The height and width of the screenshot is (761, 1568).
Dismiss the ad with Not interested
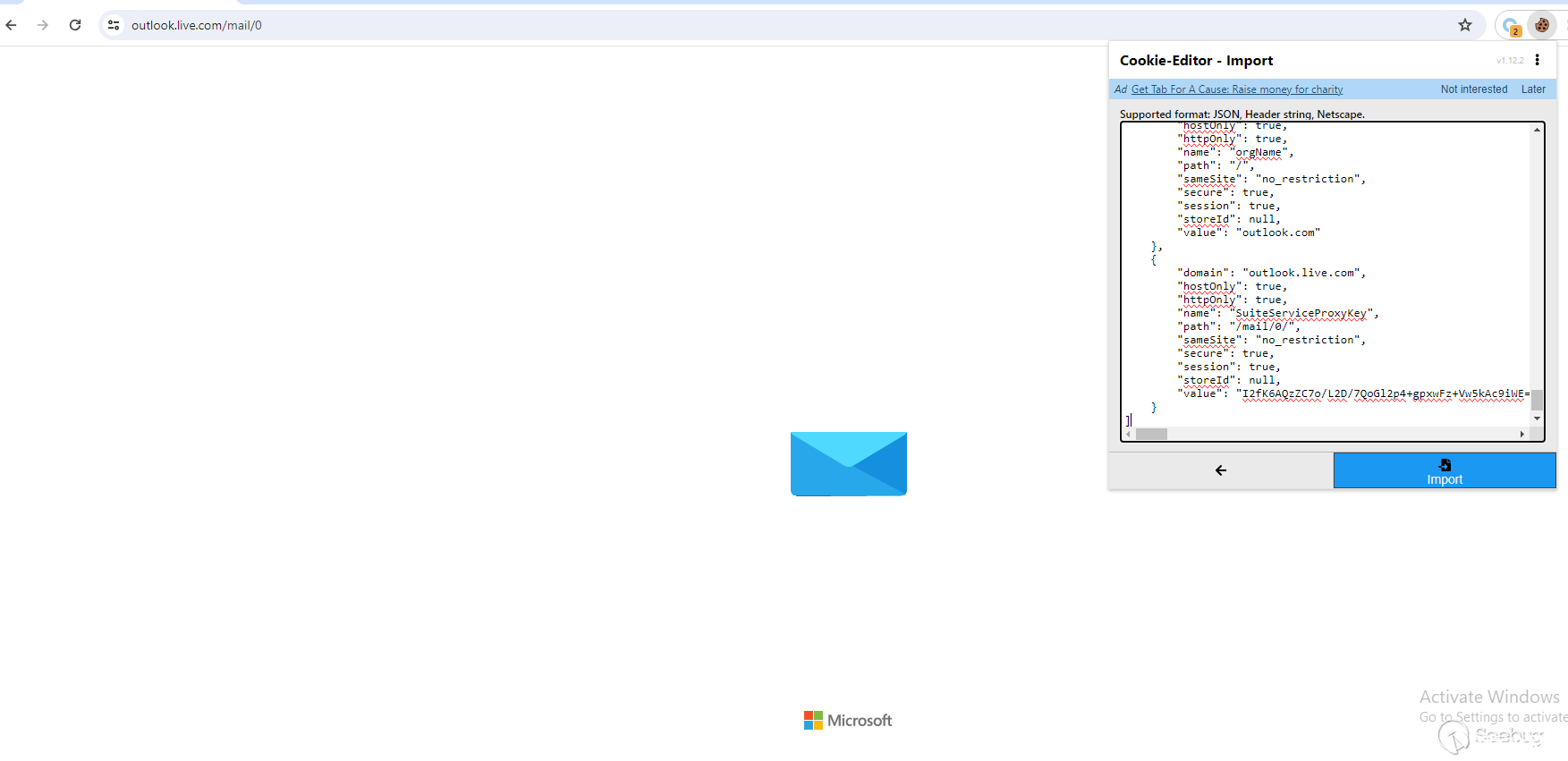click(1474, 89)
